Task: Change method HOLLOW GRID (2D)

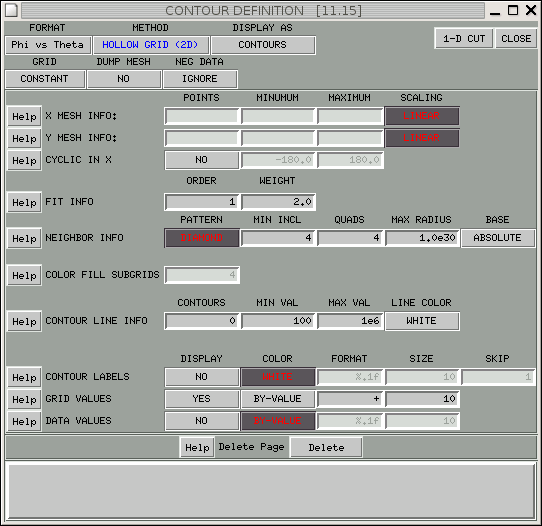Action: tap(151, 45)
